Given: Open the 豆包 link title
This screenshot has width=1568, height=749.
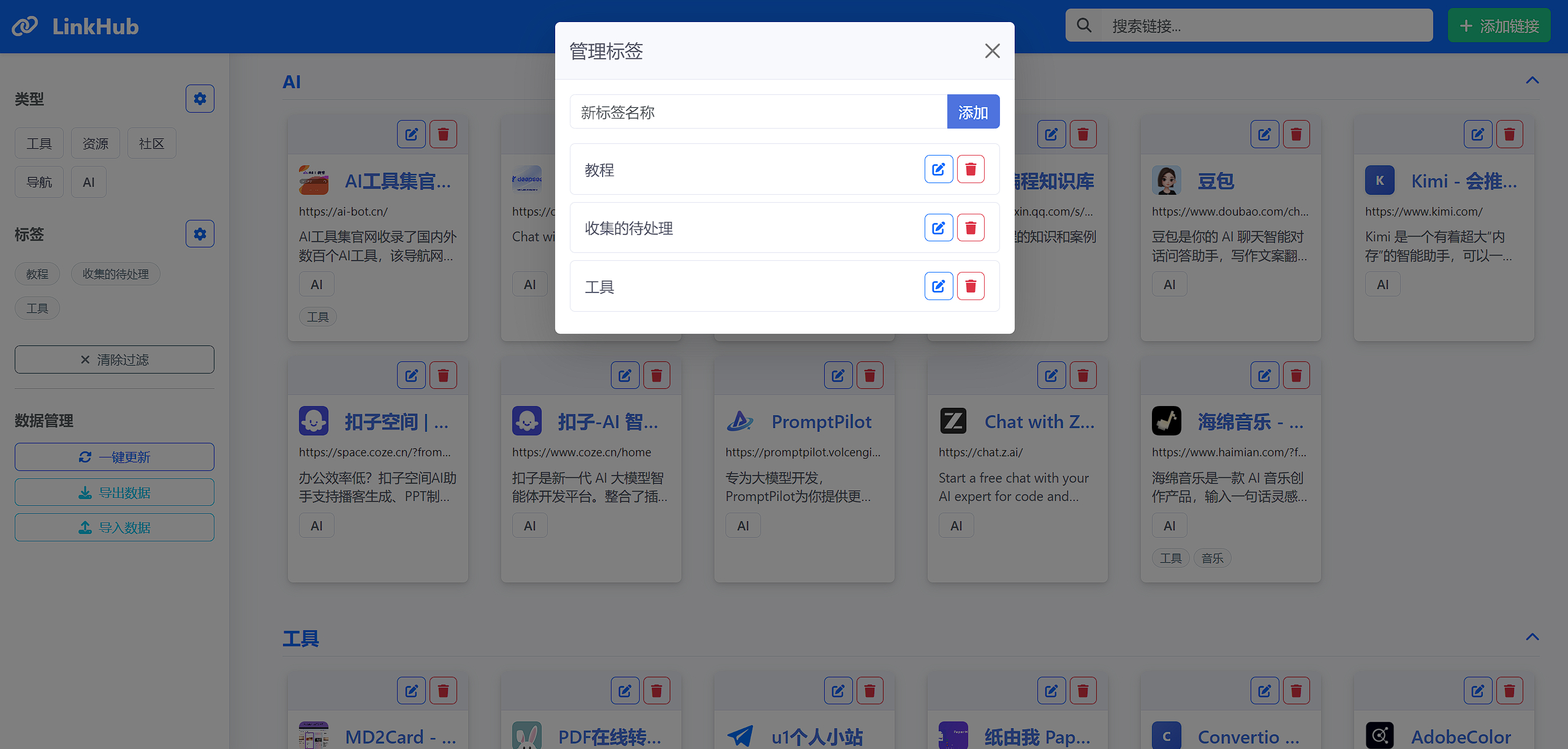Looking at the screenshot, I should (x=1216, y=181).
